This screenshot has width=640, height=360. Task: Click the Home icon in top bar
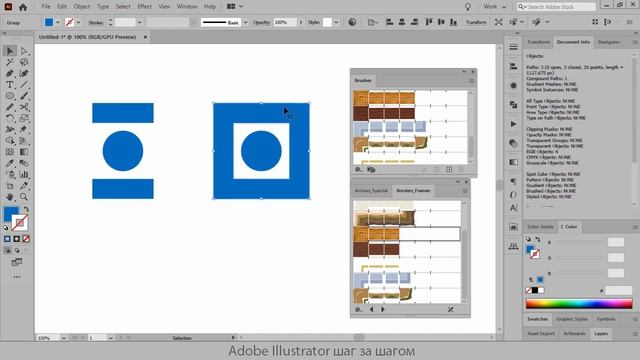pos(23,7)
